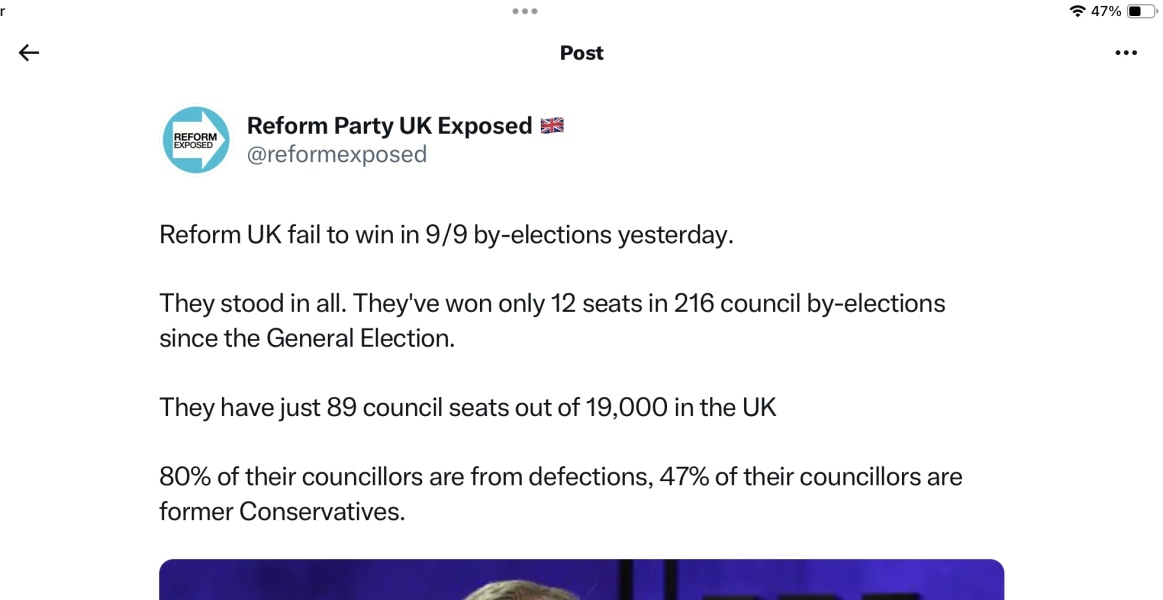The width and height of the screenshot is (1163, 600).
Task: Expand the attached image below the post
Action: [582, 580]
